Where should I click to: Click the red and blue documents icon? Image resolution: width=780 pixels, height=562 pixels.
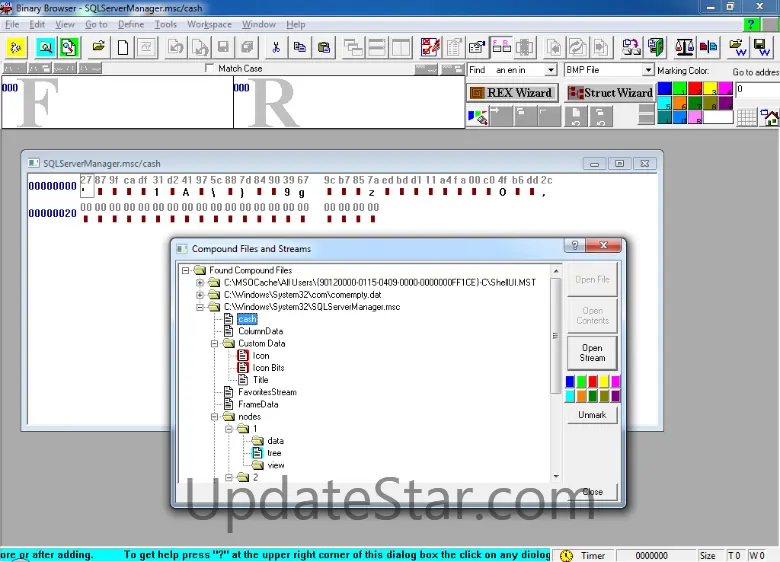[x=708, y=48]
